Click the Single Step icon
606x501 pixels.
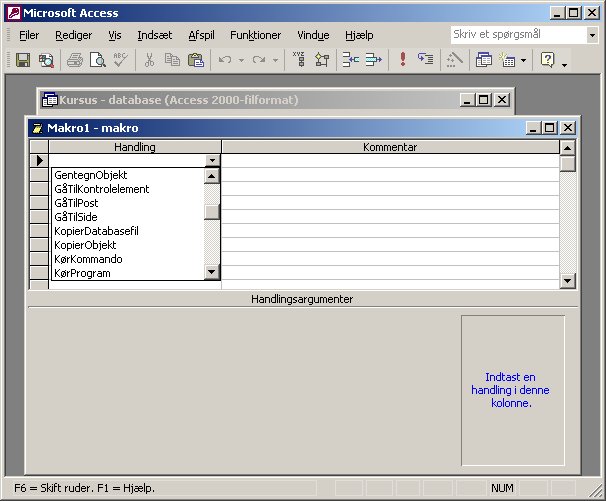[x=426, y=60]
